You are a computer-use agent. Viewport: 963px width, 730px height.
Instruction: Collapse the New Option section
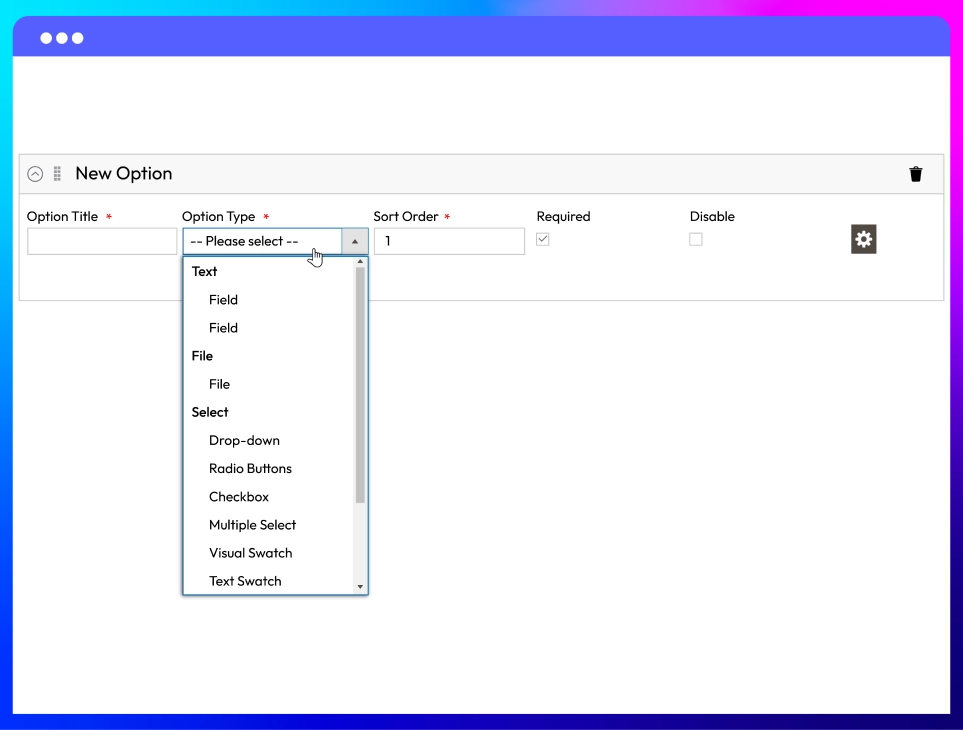(x=33, y=173)
